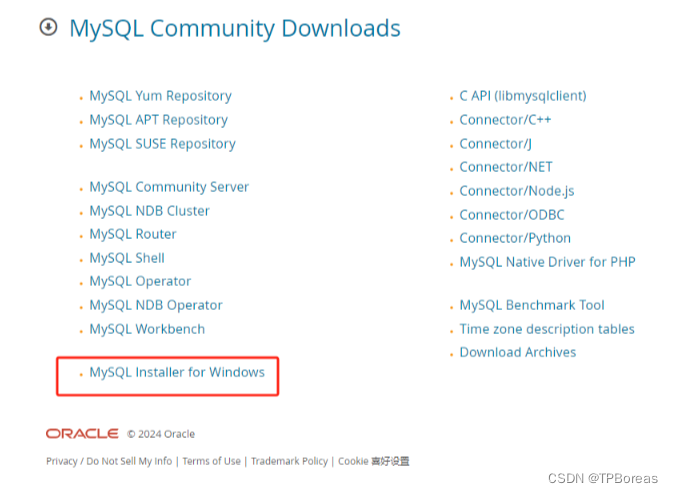673x493 pixels.
Task: Open Terms of Use footer link
Action: pyautogui.click(x=212, y=461)
